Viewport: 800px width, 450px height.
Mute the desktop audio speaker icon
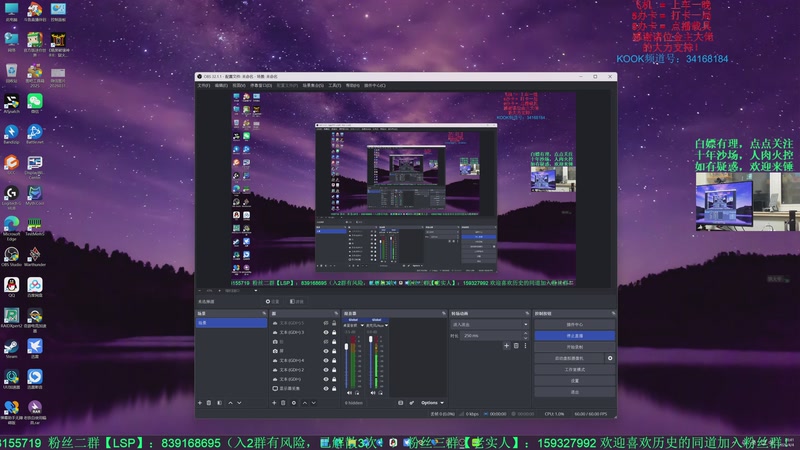tap(349, 393)
